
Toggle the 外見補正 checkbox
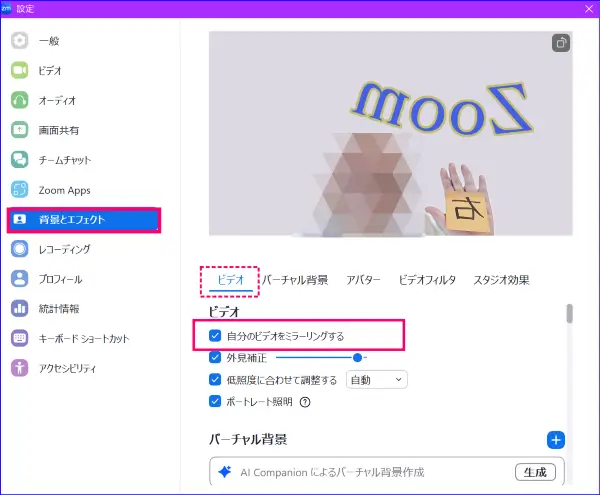tap(215, 357)
